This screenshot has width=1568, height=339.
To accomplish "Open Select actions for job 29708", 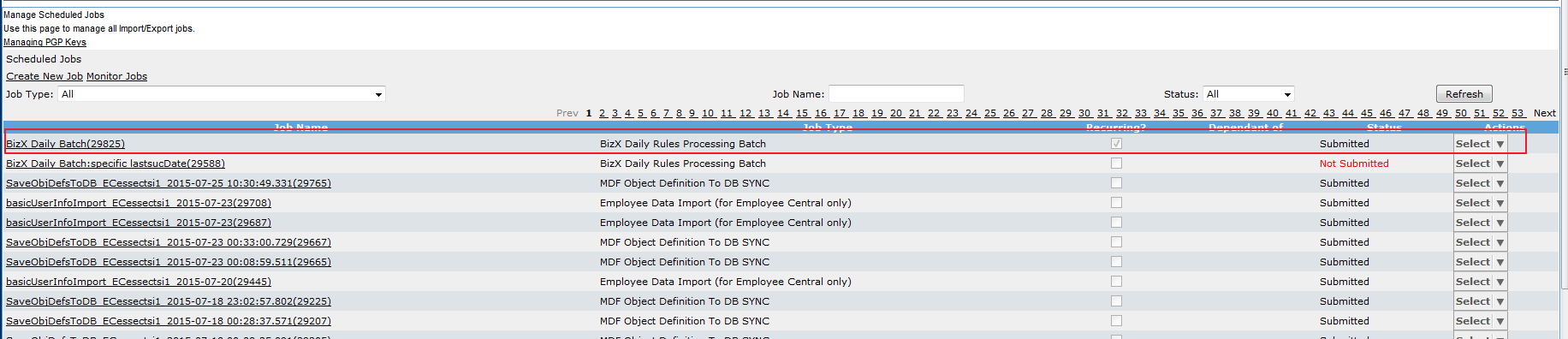I will [1480, 203].
